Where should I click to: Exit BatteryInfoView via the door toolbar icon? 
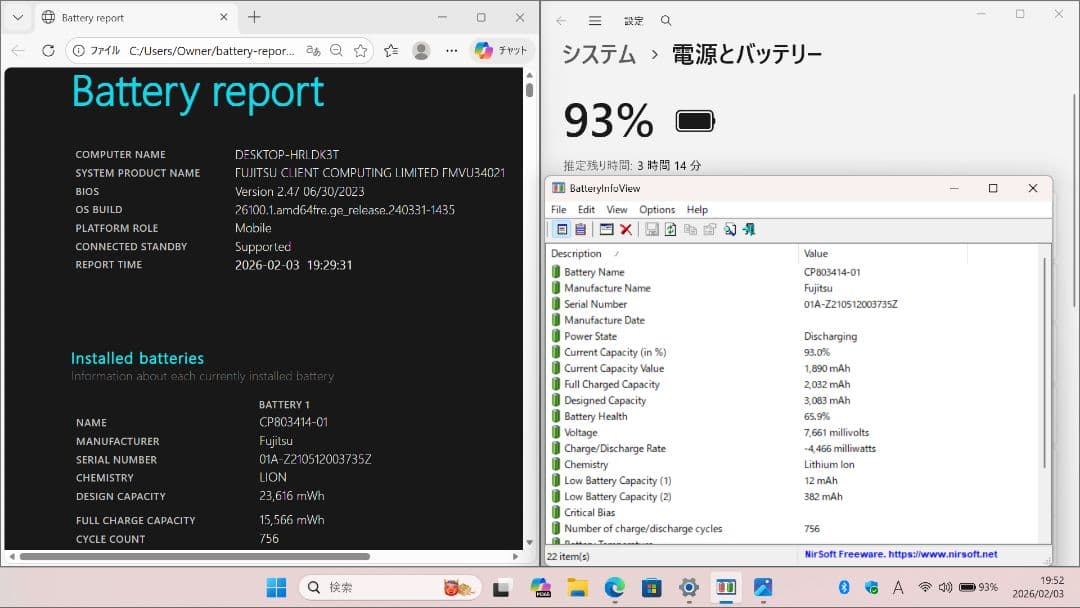[x=748, y=229]
